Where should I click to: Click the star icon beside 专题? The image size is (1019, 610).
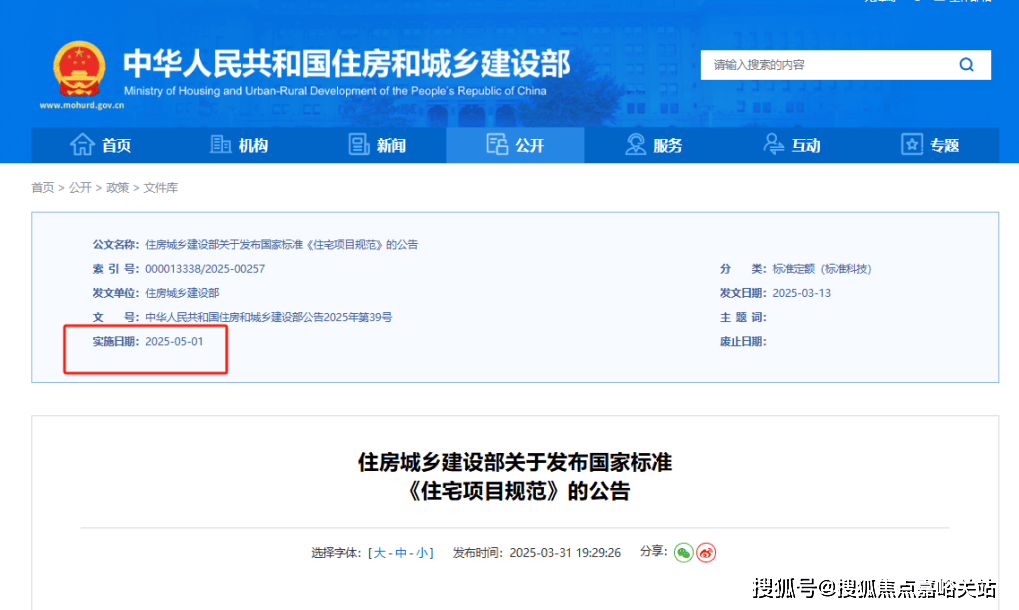912,145
